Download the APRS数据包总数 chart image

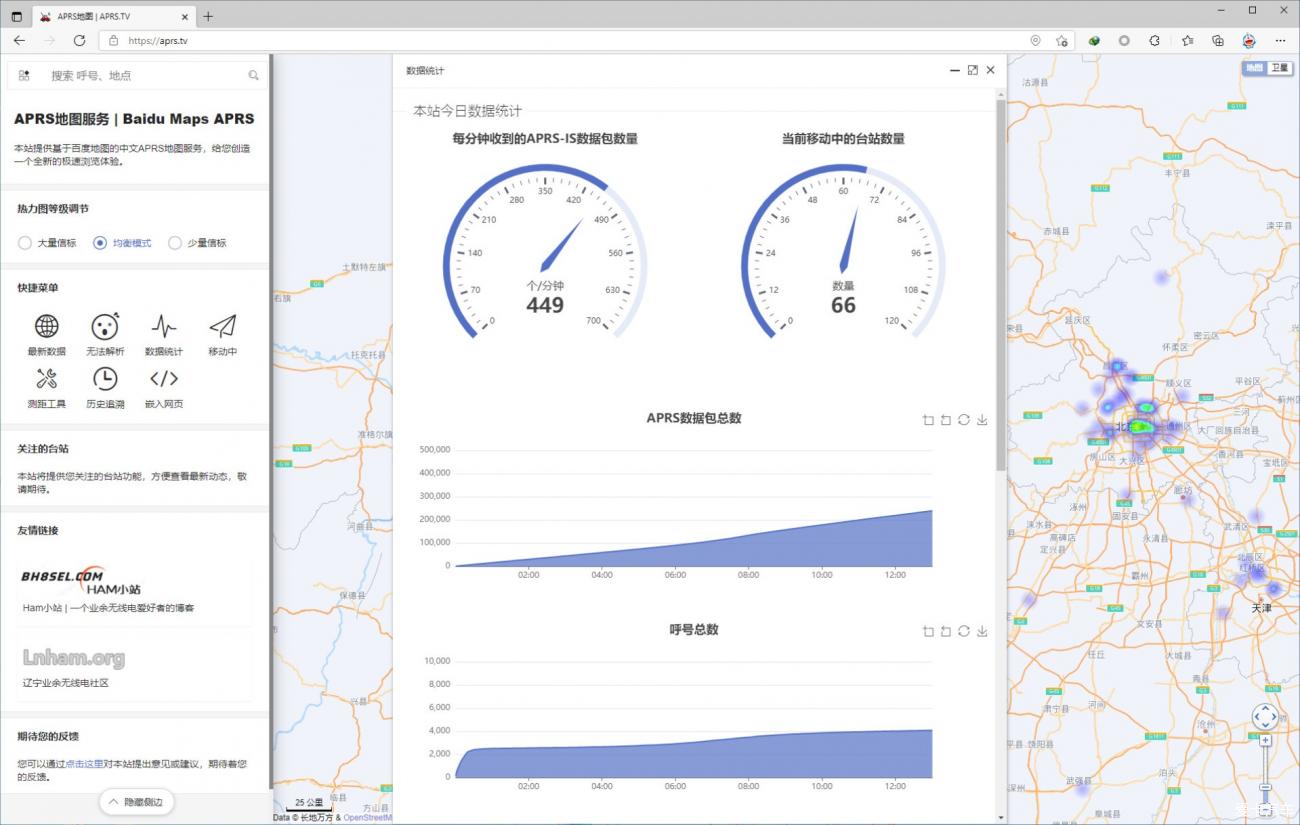pyautogui.click(x=982, y=420)
